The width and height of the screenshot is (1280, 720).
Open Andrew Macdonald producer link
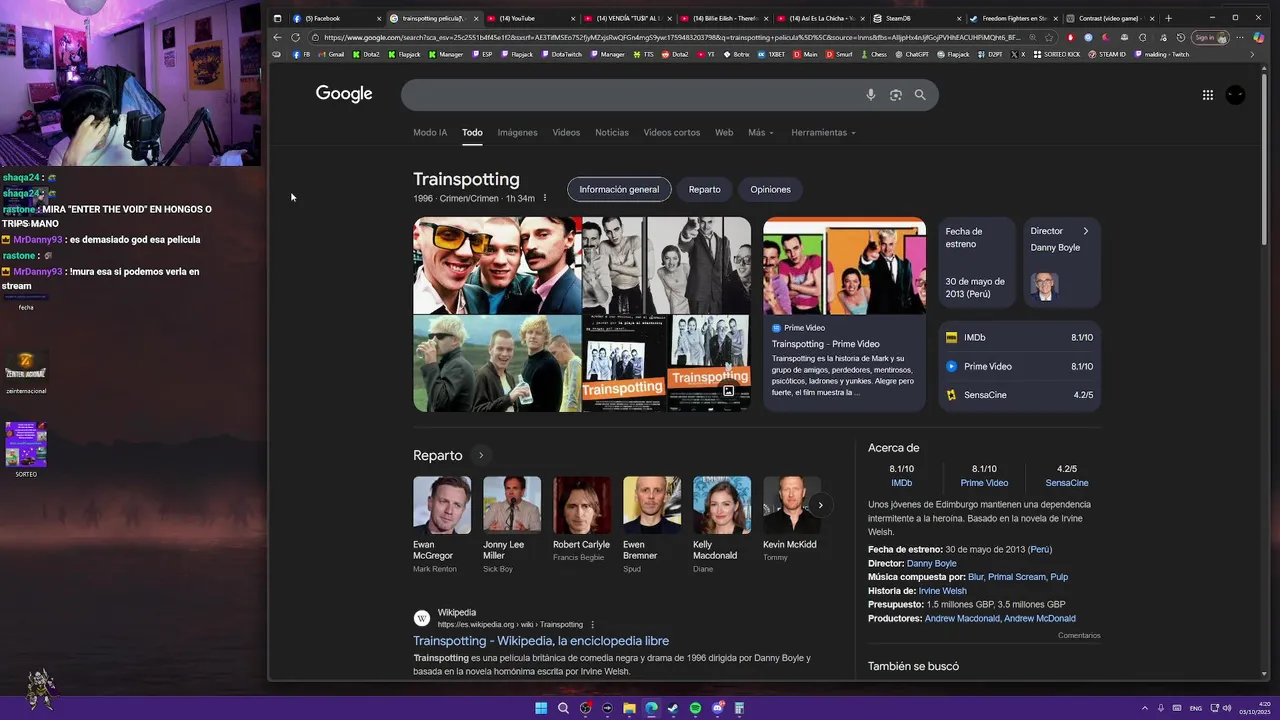coord(961,619)
